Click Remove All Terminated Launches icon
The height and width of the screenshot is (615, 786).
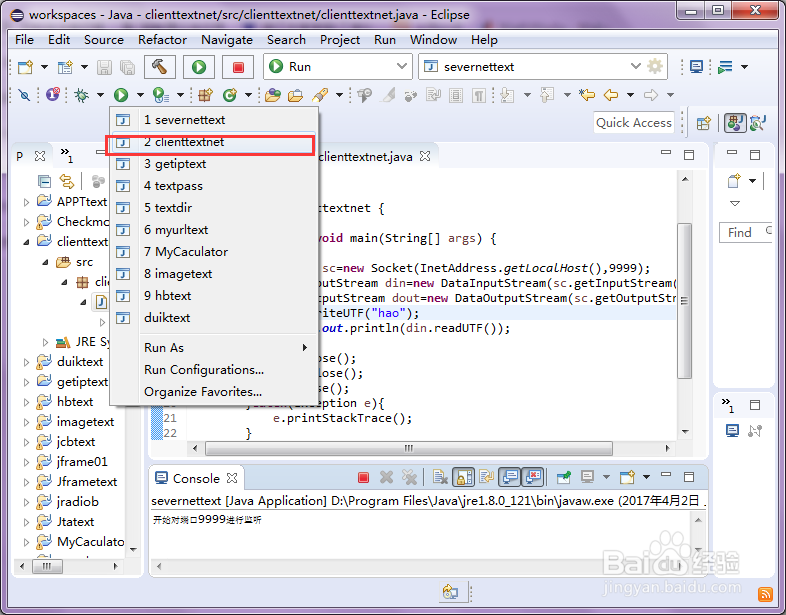click(x=410, y=478)
